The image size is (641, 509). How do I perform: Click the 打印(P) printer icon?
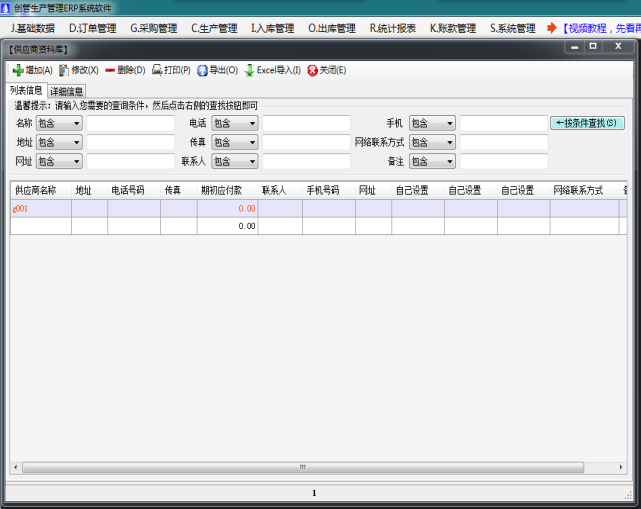click(157, 71)
